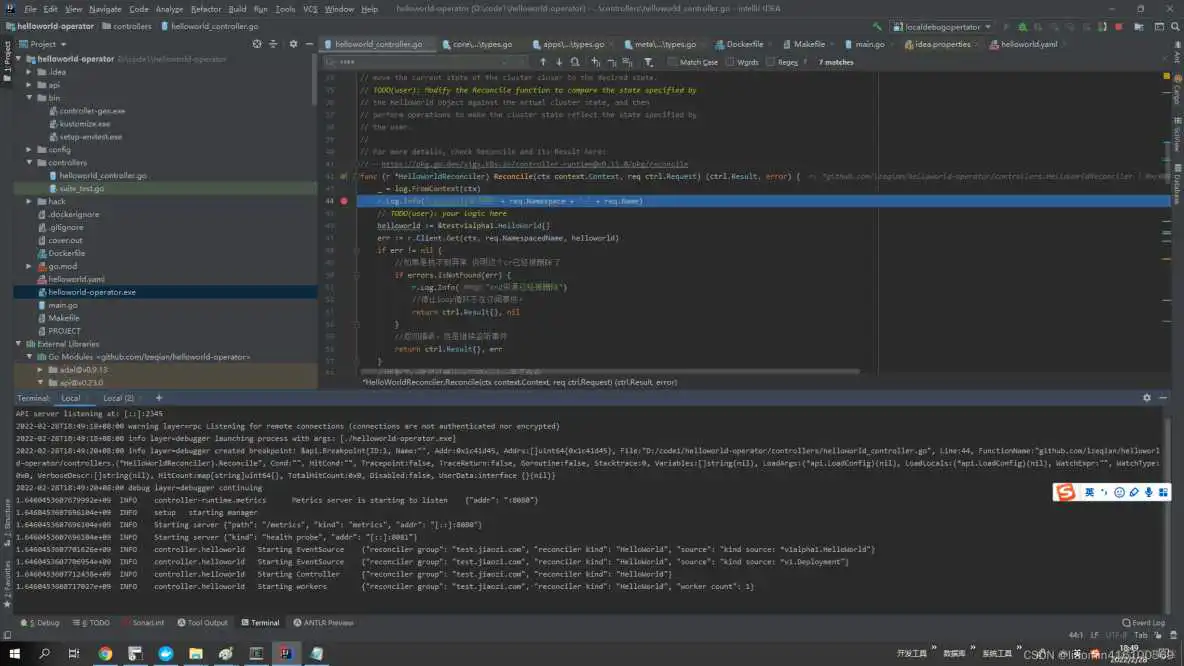
Task: Switch to the Dockerfile editor tab
Action: coord(745,44)
